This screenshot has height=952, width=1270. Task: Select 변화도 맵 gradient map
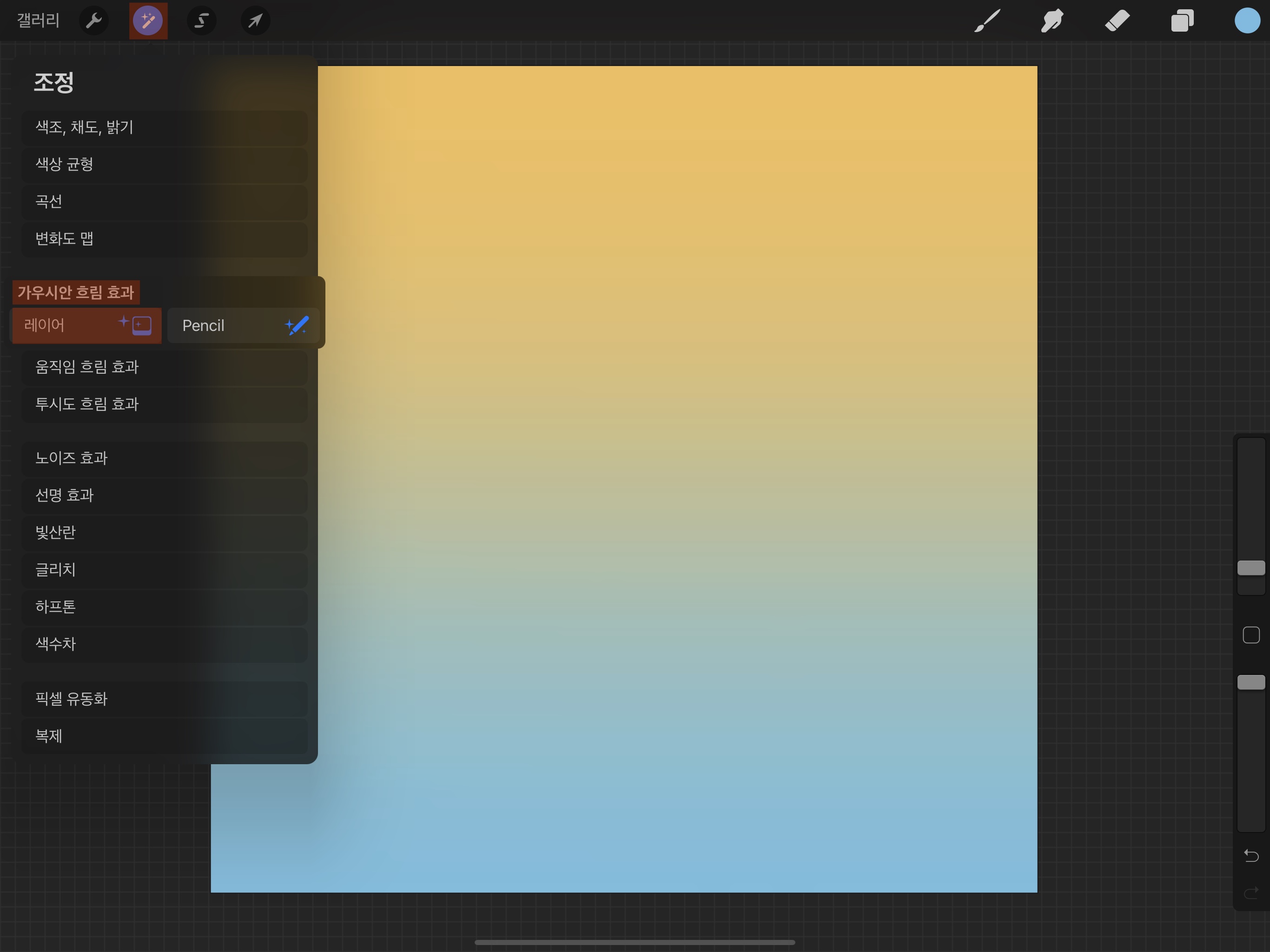pos(164,239)
